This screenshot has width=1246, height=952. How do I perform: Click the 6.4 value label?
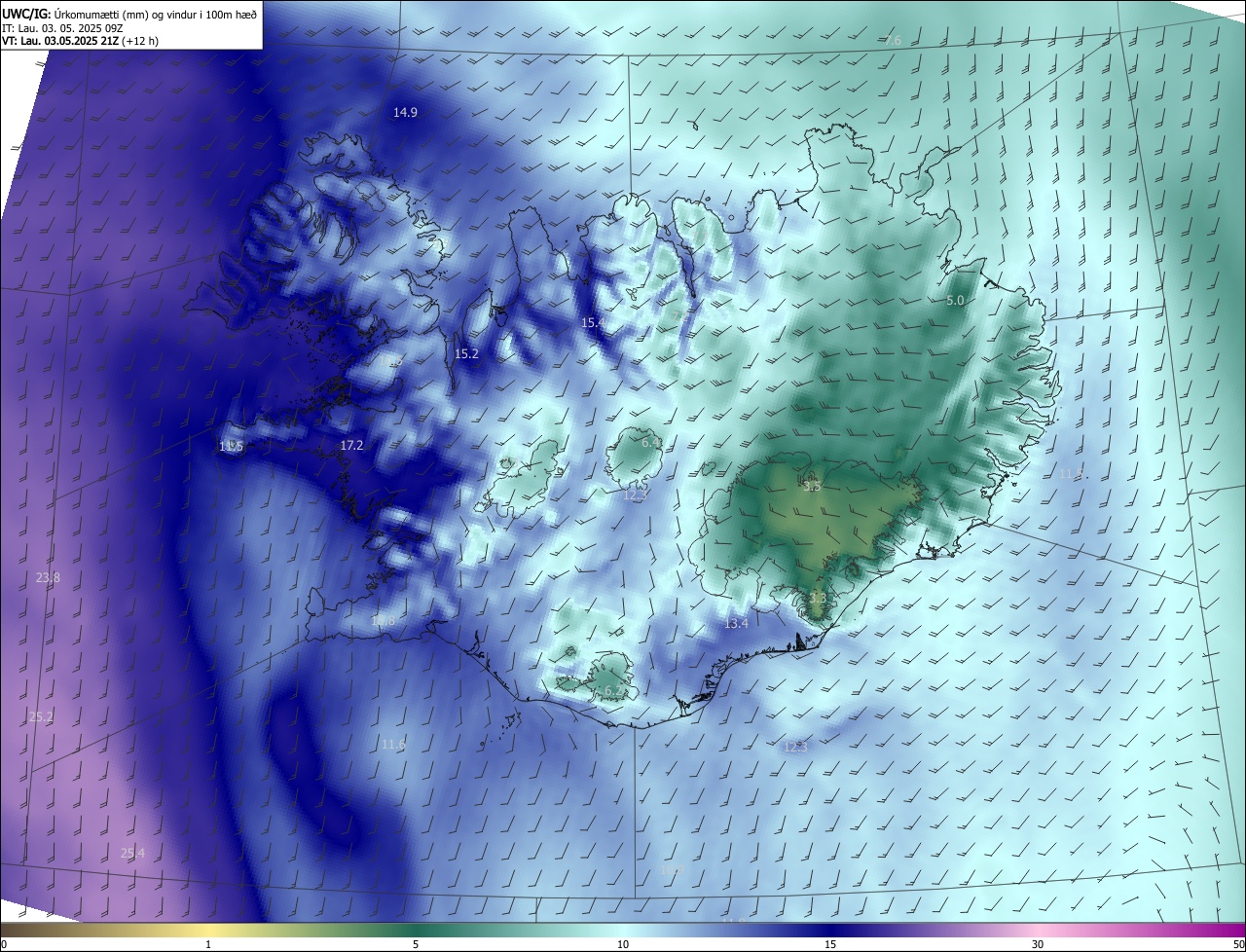651,442
